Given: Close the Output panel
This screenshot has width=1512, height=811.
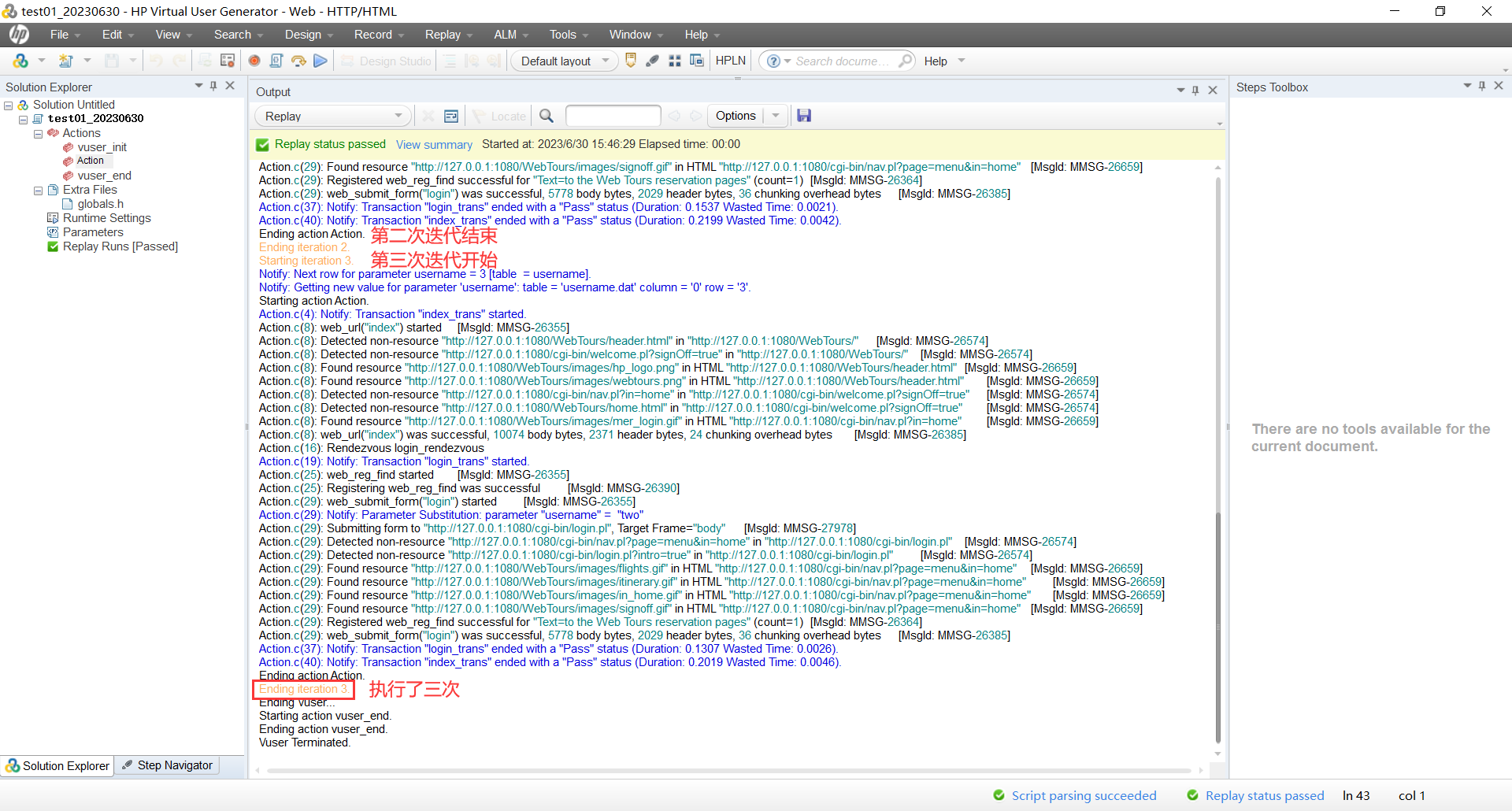Looking at the screenshot, I should pyautogui.click(x=1213, y=91).
